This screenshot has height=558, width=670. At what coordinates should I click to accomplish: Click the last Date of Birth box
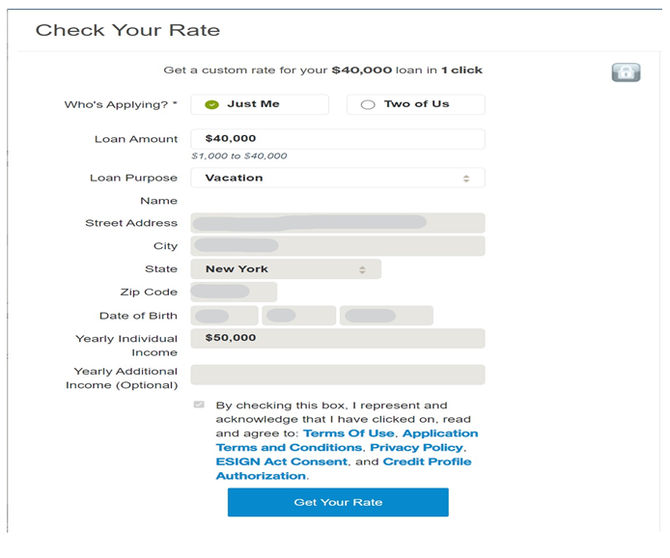tap(386, 316)
